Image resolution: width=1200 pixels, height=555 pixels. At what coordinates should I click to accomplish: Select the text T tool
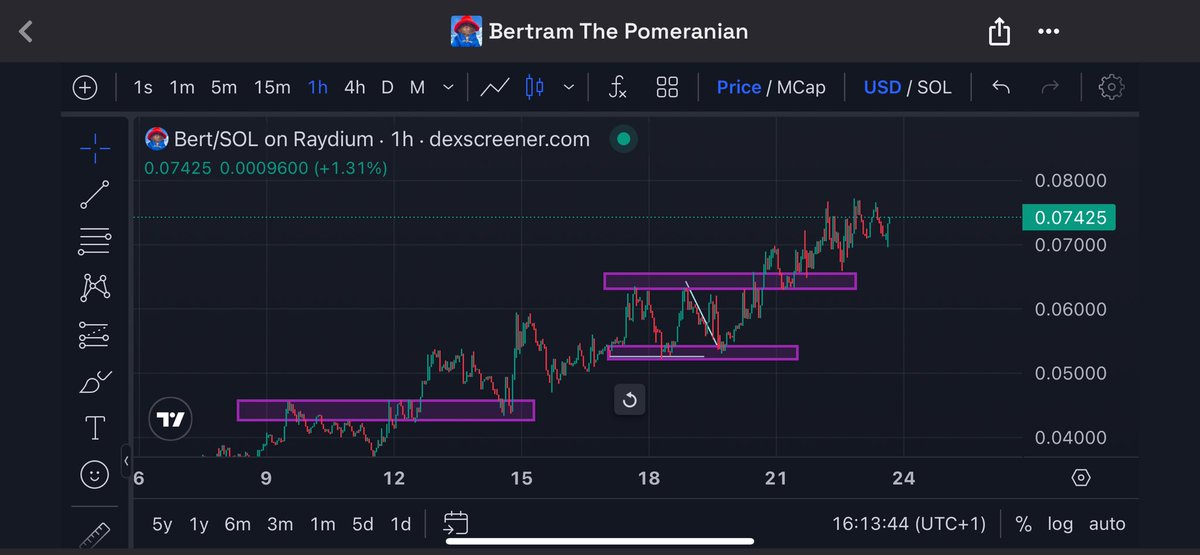click(95, 428)
